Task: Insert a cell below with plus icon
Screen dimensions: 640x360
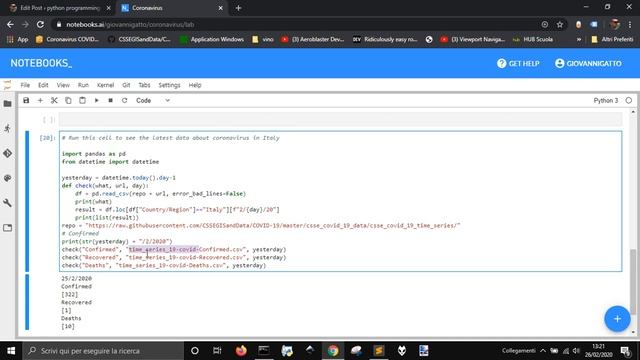Action: 40,100
